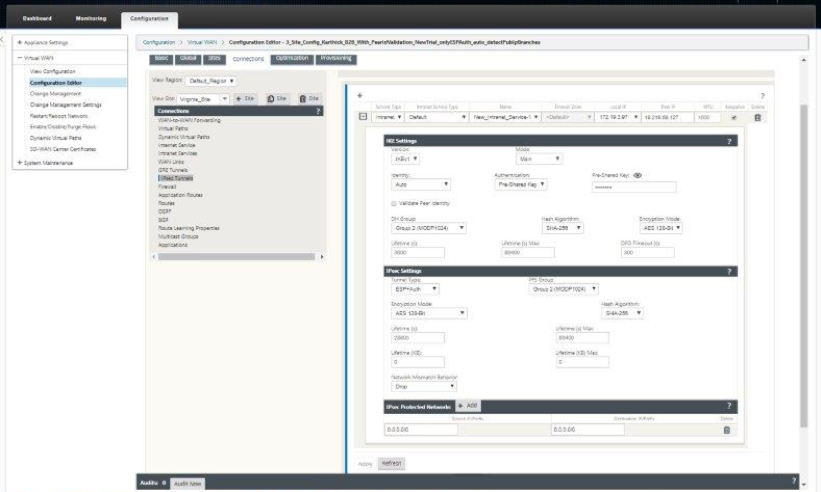This screenshot has width=821, height=492.
Task: Open help for IPsec Settings
Action: click(x=729, y=271)
